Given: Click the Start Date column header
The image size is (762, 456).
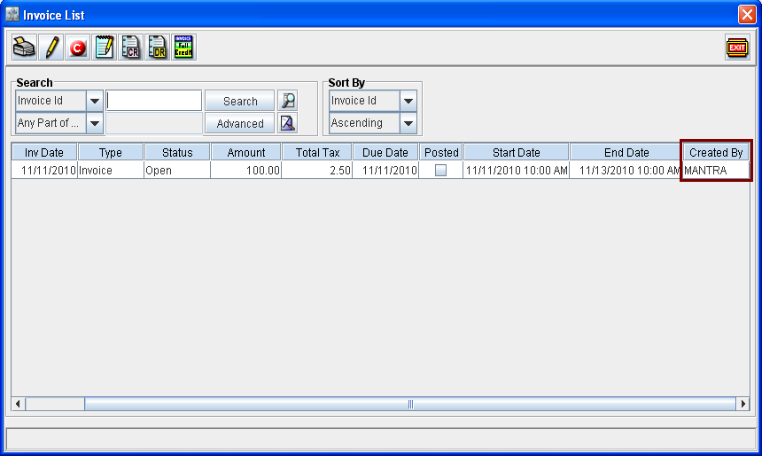Looking at the screenshot, I should [516, 152].
